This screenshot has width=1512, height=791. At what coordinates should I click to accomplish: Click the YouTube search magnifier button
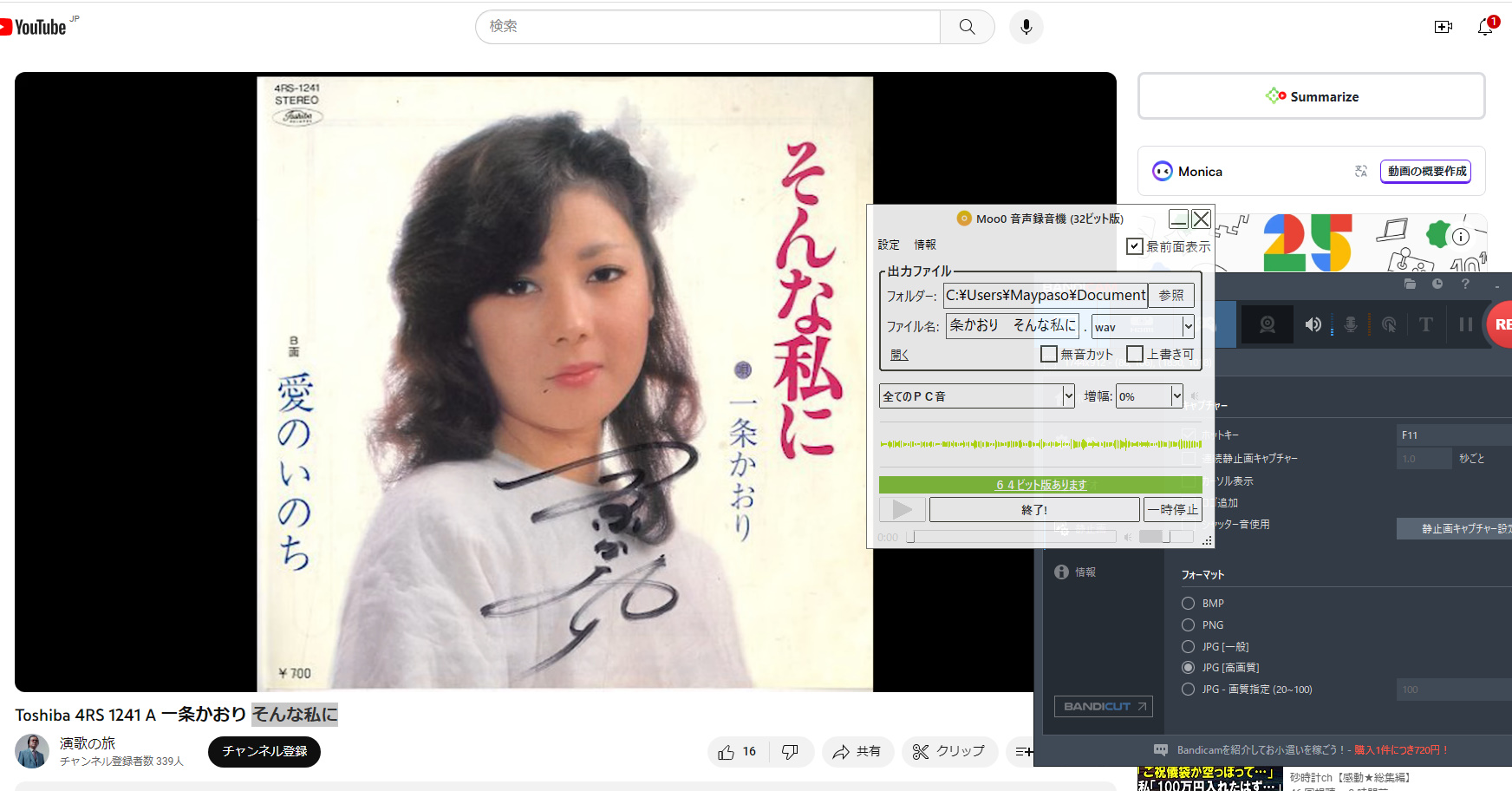point(968,27)
